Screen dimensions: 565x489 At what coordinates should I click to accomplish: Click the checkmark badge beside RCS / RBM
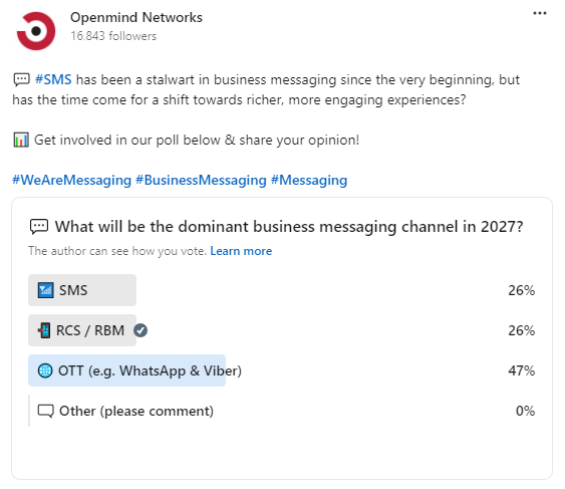click(141, 330)
